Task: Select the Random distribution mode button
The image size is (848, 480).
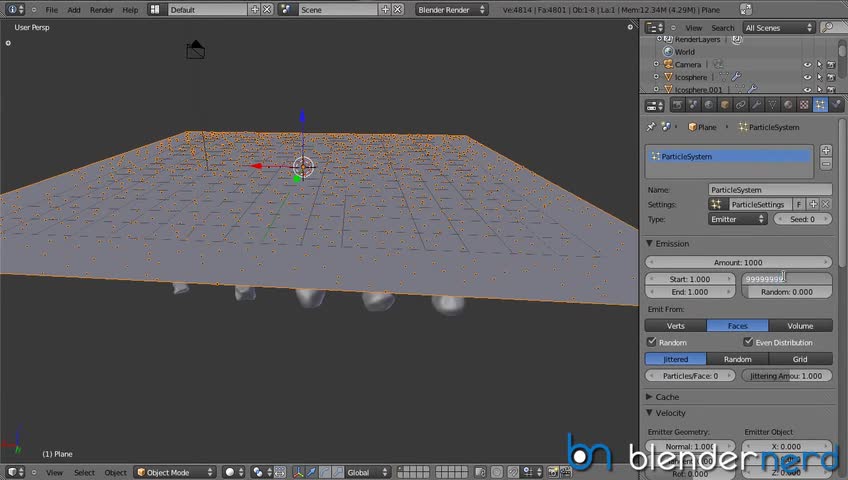Action: pos(738,359)
